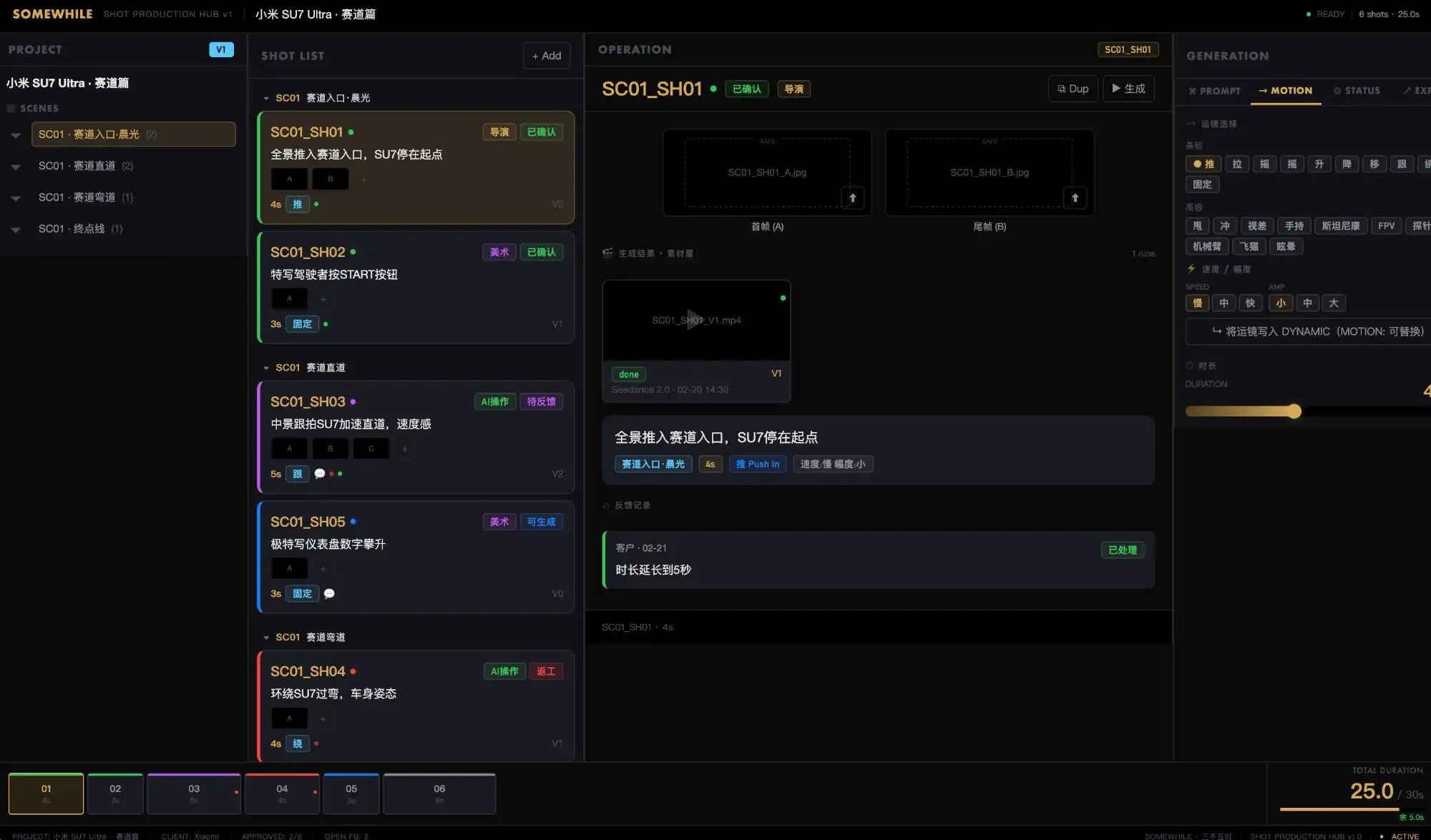Screen dimensions: 1431x840
Task: Collapse SC01 赛道直道 group in shot list
Action: point(266,368)
